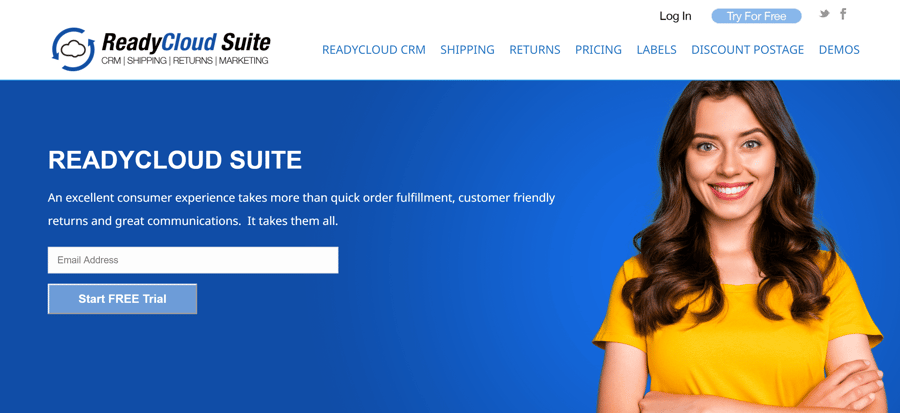Focus the Email Address input field

coord(193,260)
